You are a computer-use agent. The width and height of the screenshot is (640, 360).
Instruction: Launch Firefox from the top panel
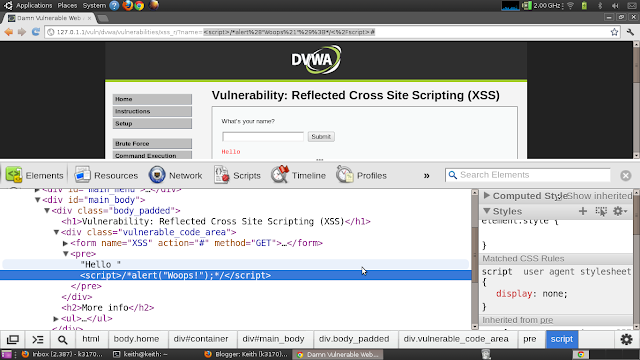127,5
